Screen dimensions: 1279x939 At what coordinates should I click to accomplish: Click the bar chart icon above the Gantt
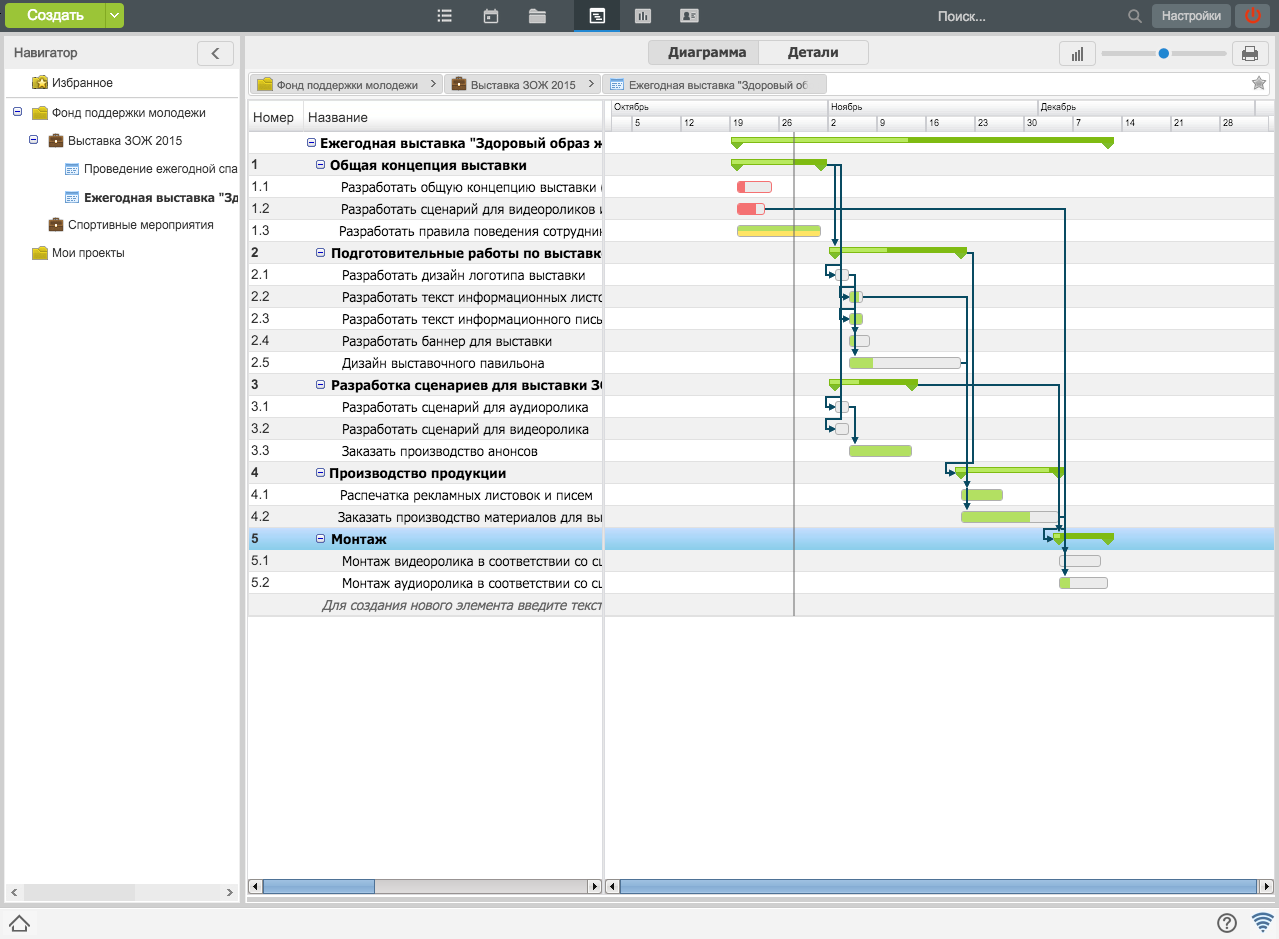[x=1077, y=54]
